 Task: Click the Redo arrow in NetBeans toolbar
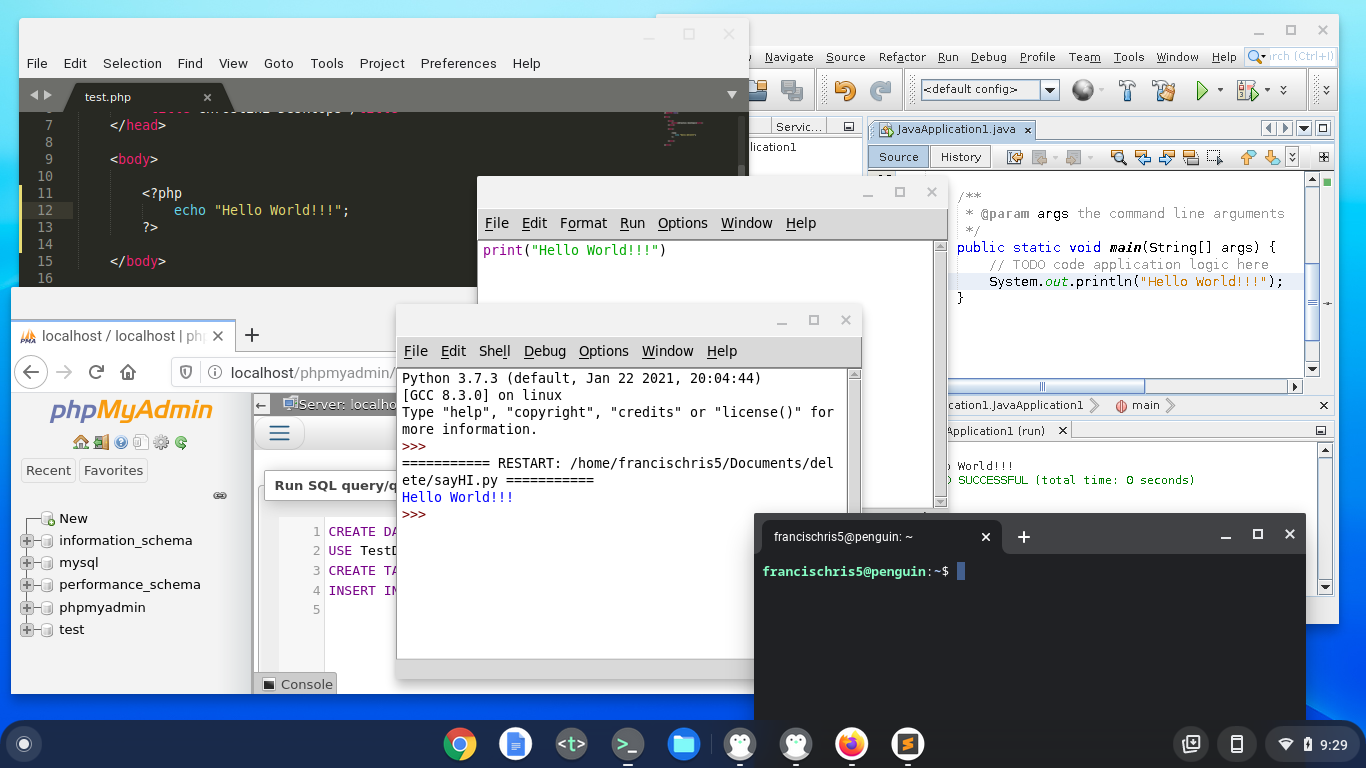coord(881,90)
